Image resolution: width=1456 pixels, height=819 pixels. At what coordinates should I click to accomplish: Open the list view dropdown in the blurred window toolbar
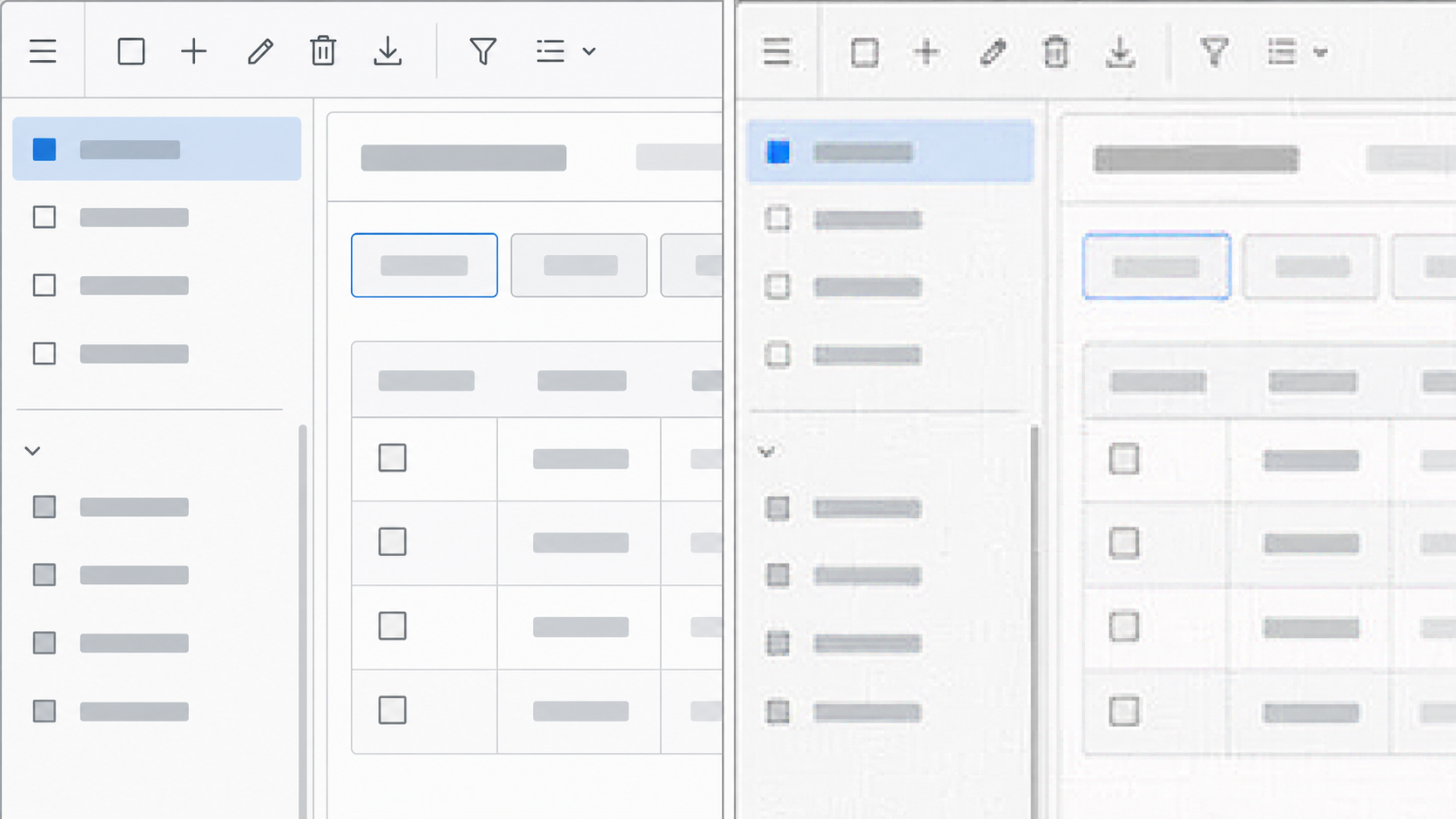point(1298,52)
